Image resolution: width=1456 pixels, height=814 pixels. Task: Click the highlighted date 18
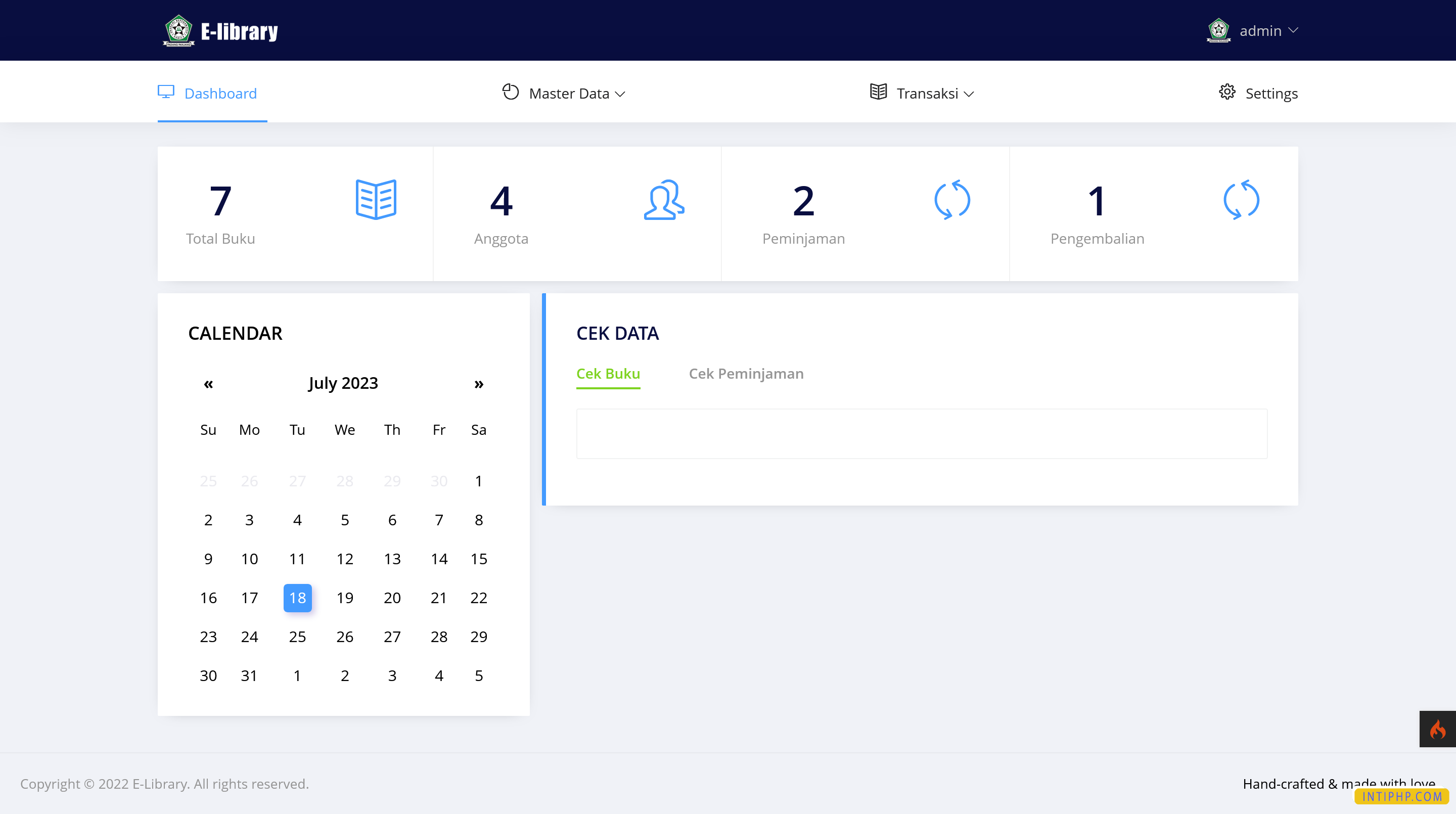point(297,598)
